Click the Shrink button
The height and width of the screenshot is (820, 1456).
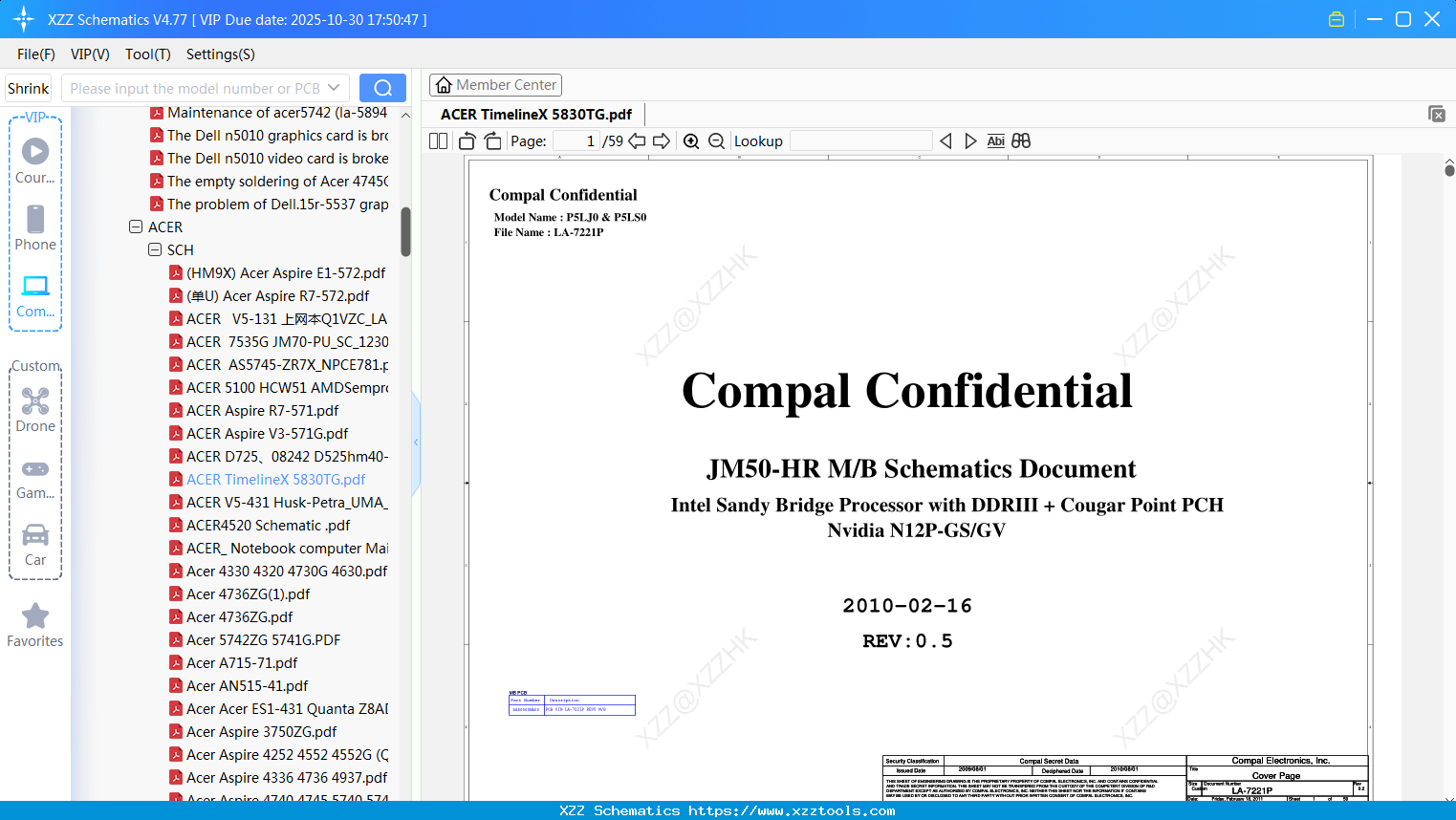[x=29, y=88]
